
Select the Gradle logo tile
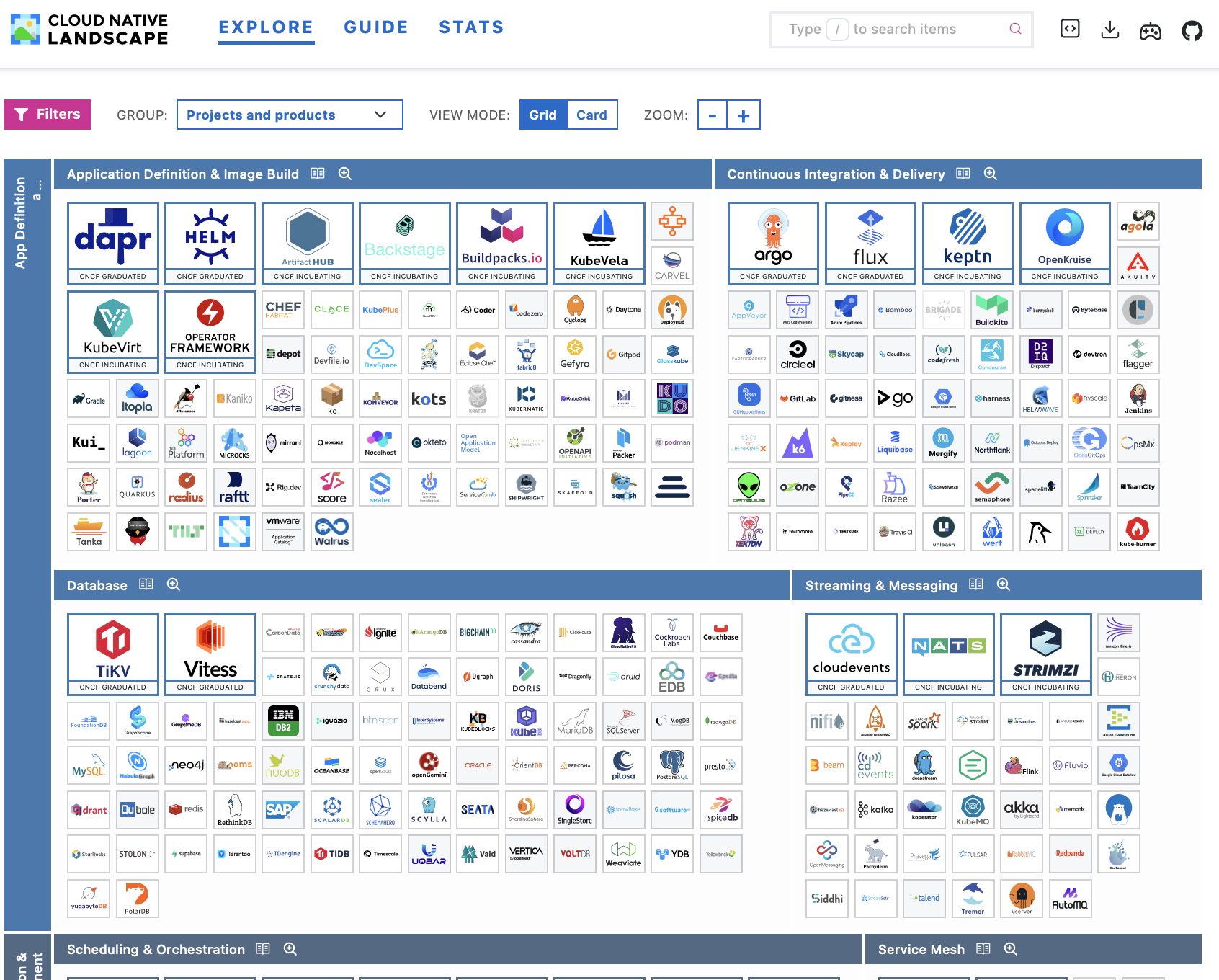click(89, 398)
